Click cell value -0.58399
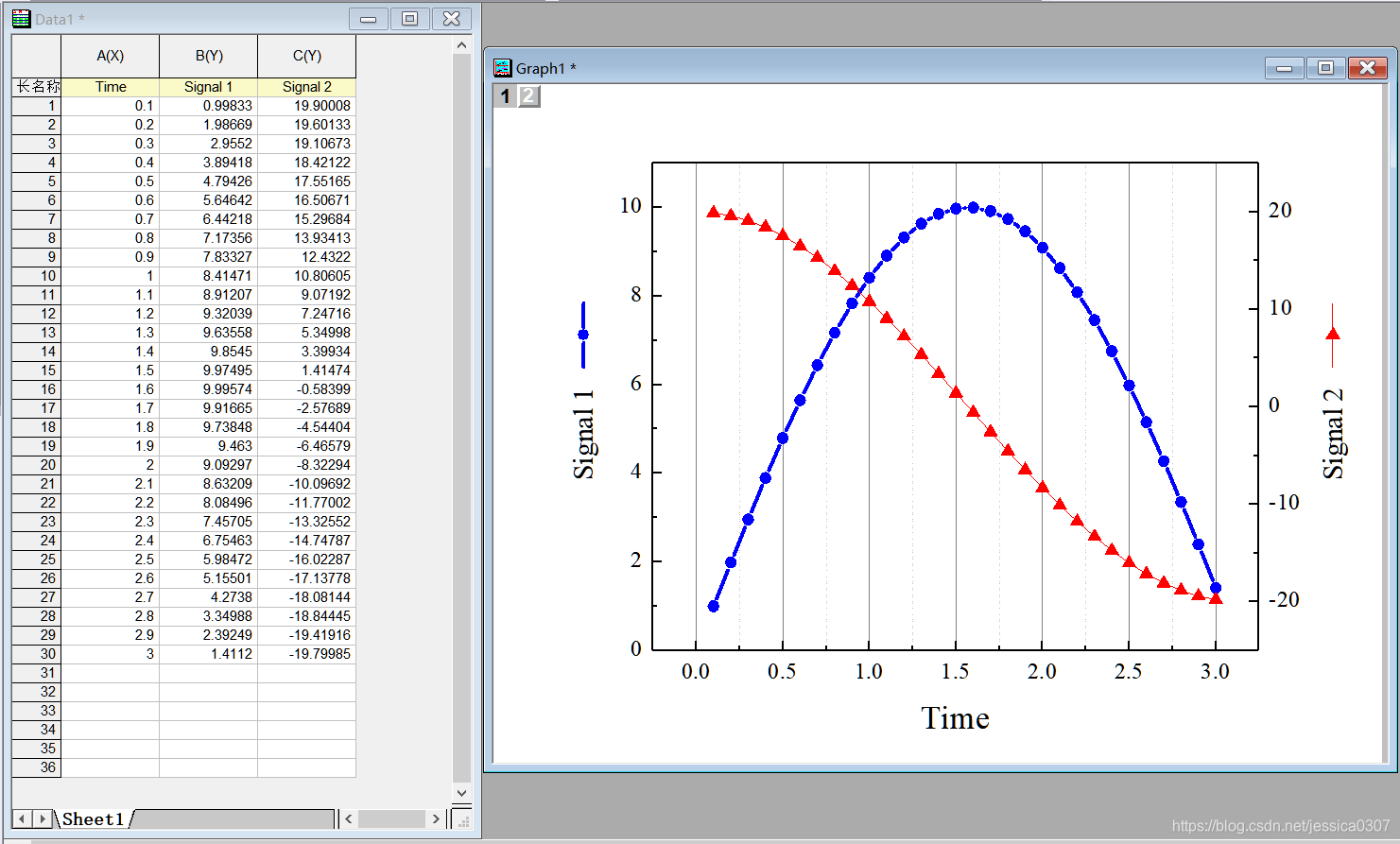Image resolution: width=1400 pixels, height=844 pixels. click(x=307, y=389)
